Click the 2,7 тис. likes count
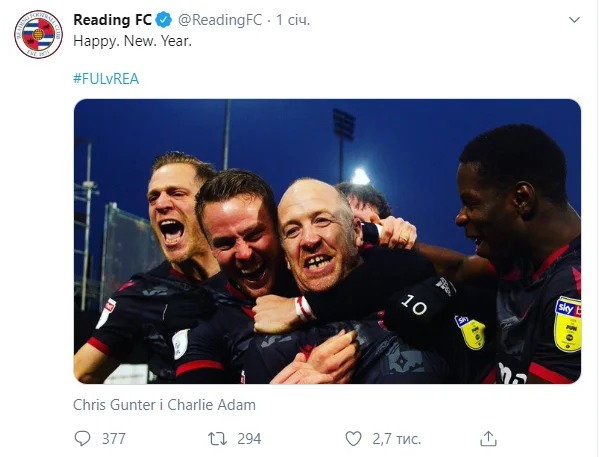The height and width of the screenshot is (457, 599). point(397,439)
